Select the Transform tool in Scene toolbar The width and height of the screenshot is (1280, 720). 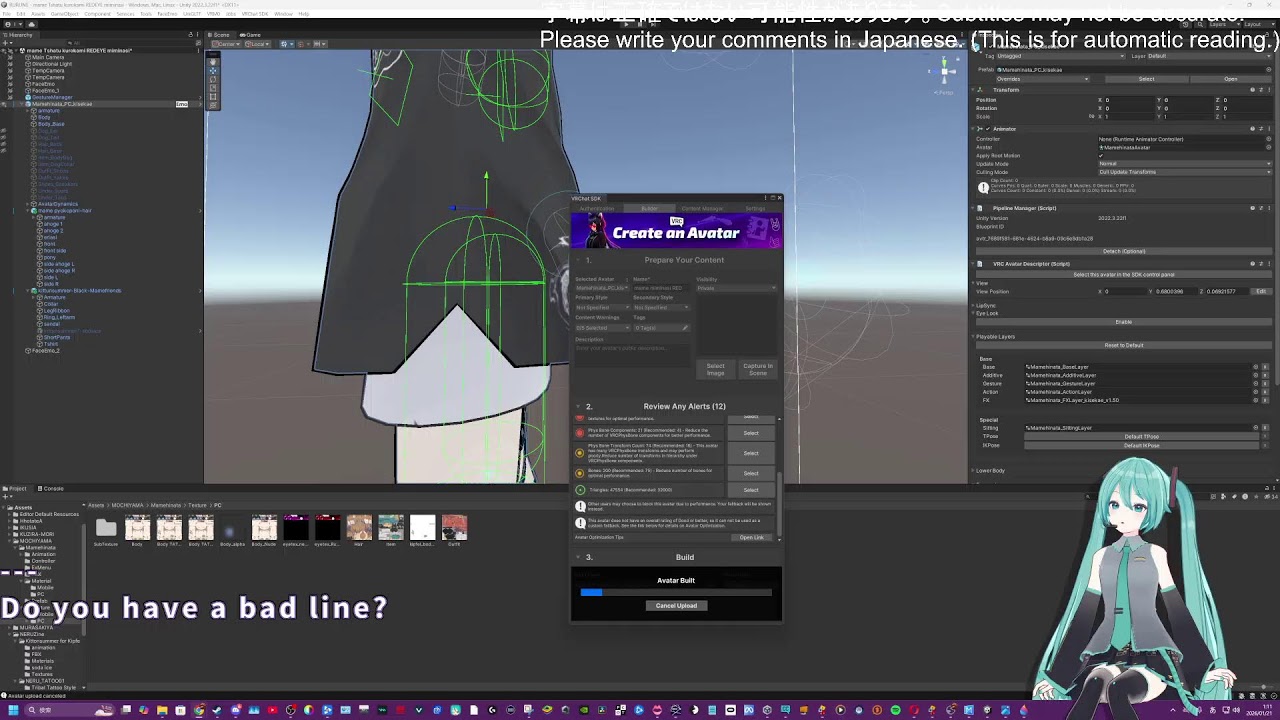[x=212, y=104]
